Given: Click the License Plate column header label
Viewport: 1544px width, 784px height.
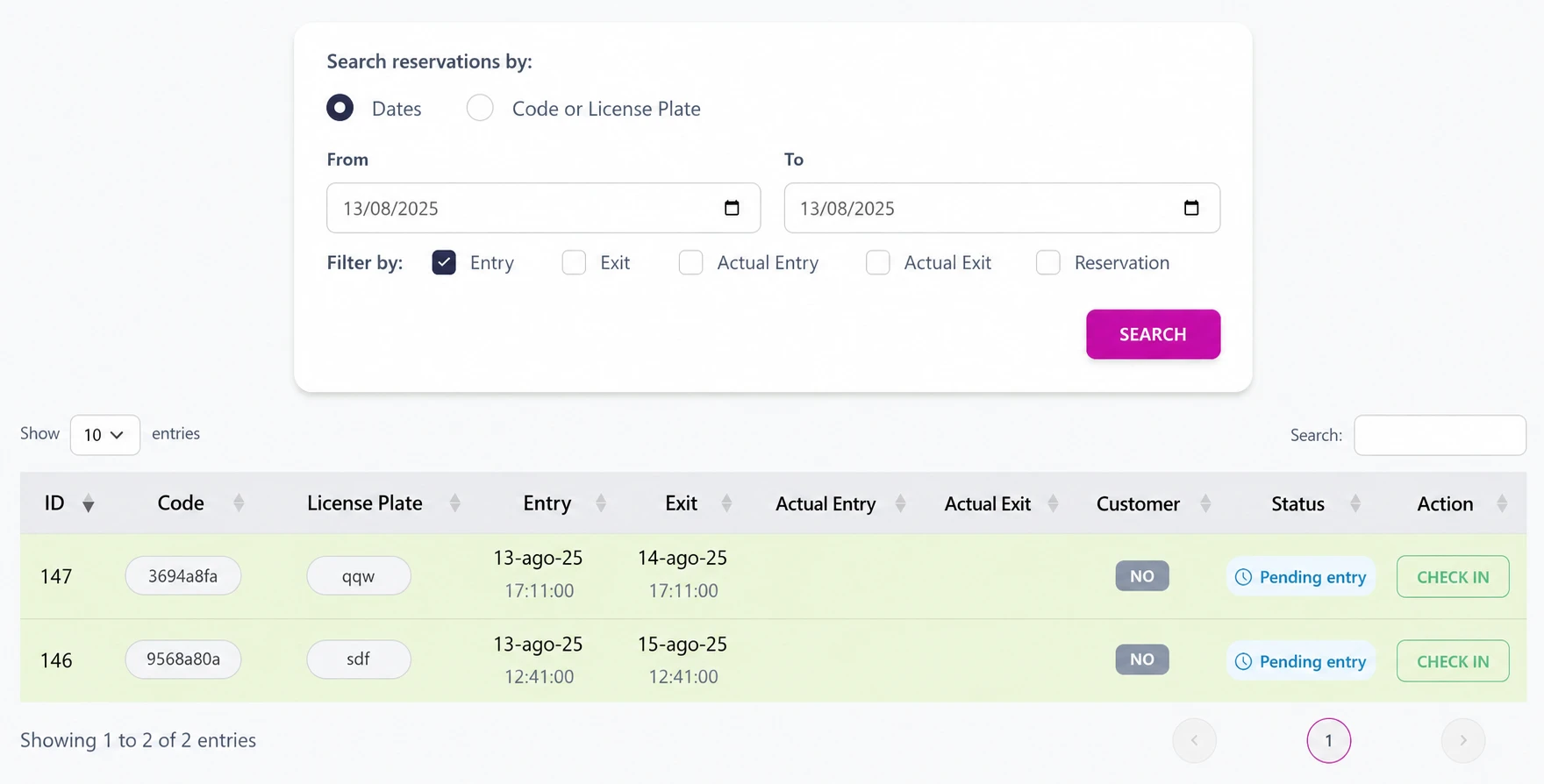Looking at the screenshot, I should pos(365,503).
